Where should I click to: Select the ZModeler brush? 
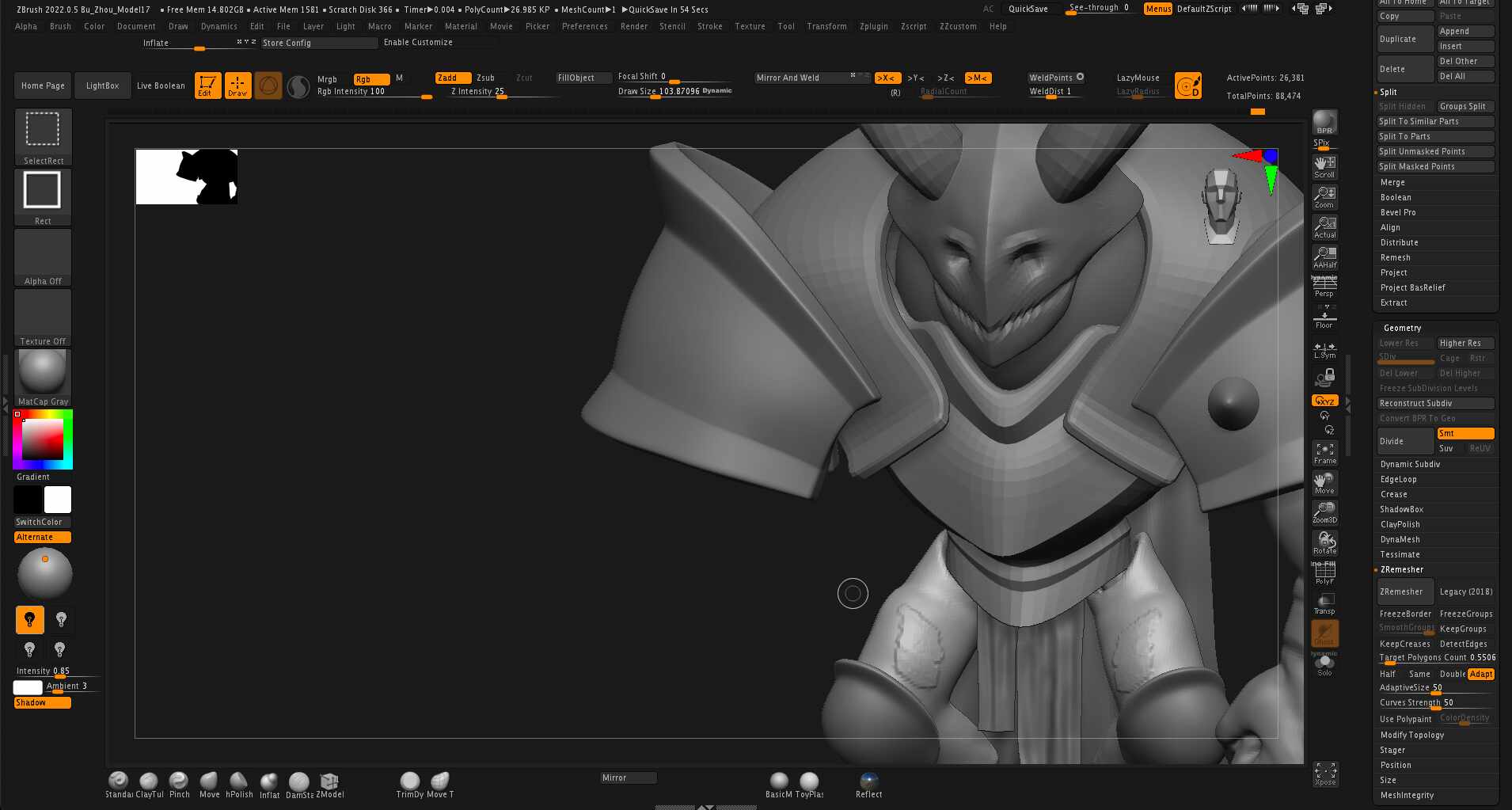(x=329, y=785)
